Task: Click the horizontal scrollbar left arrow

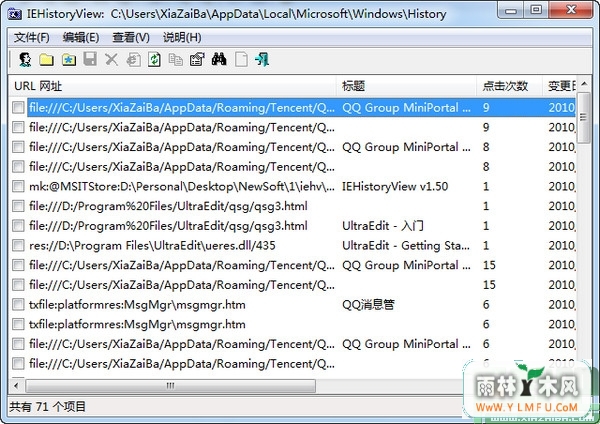Action: click(16, 386)
